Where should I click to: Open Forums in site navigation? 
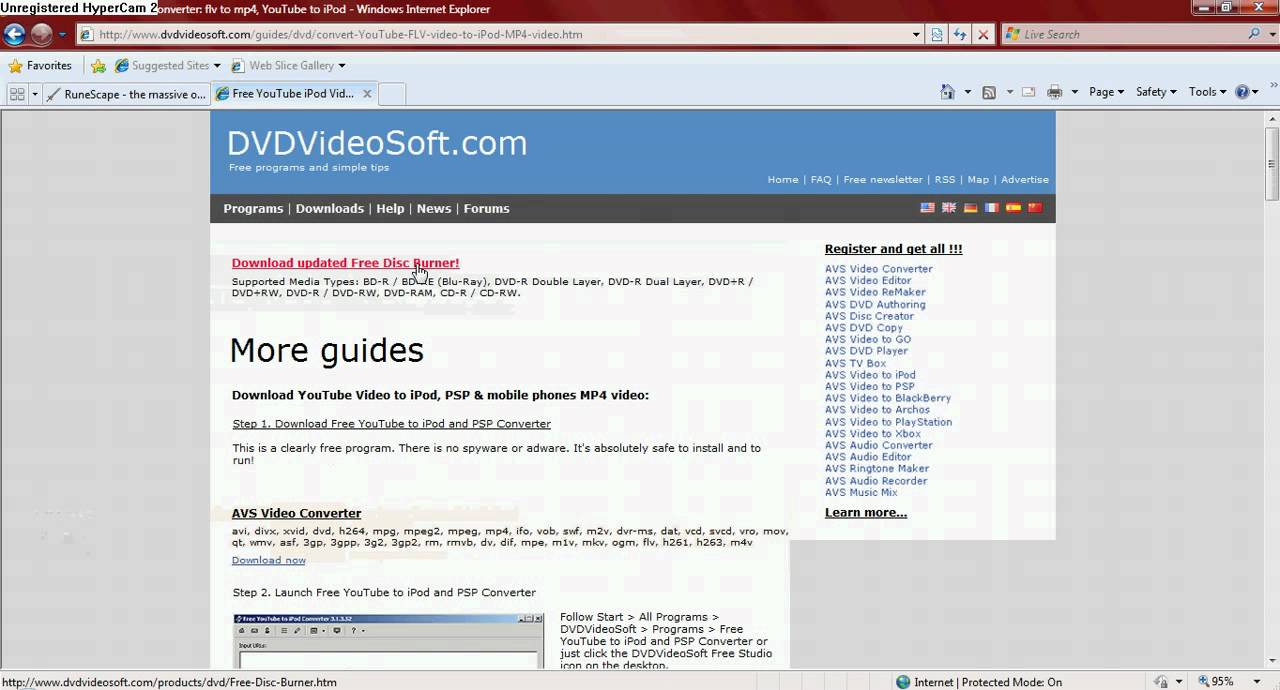(x=486, y=209)
